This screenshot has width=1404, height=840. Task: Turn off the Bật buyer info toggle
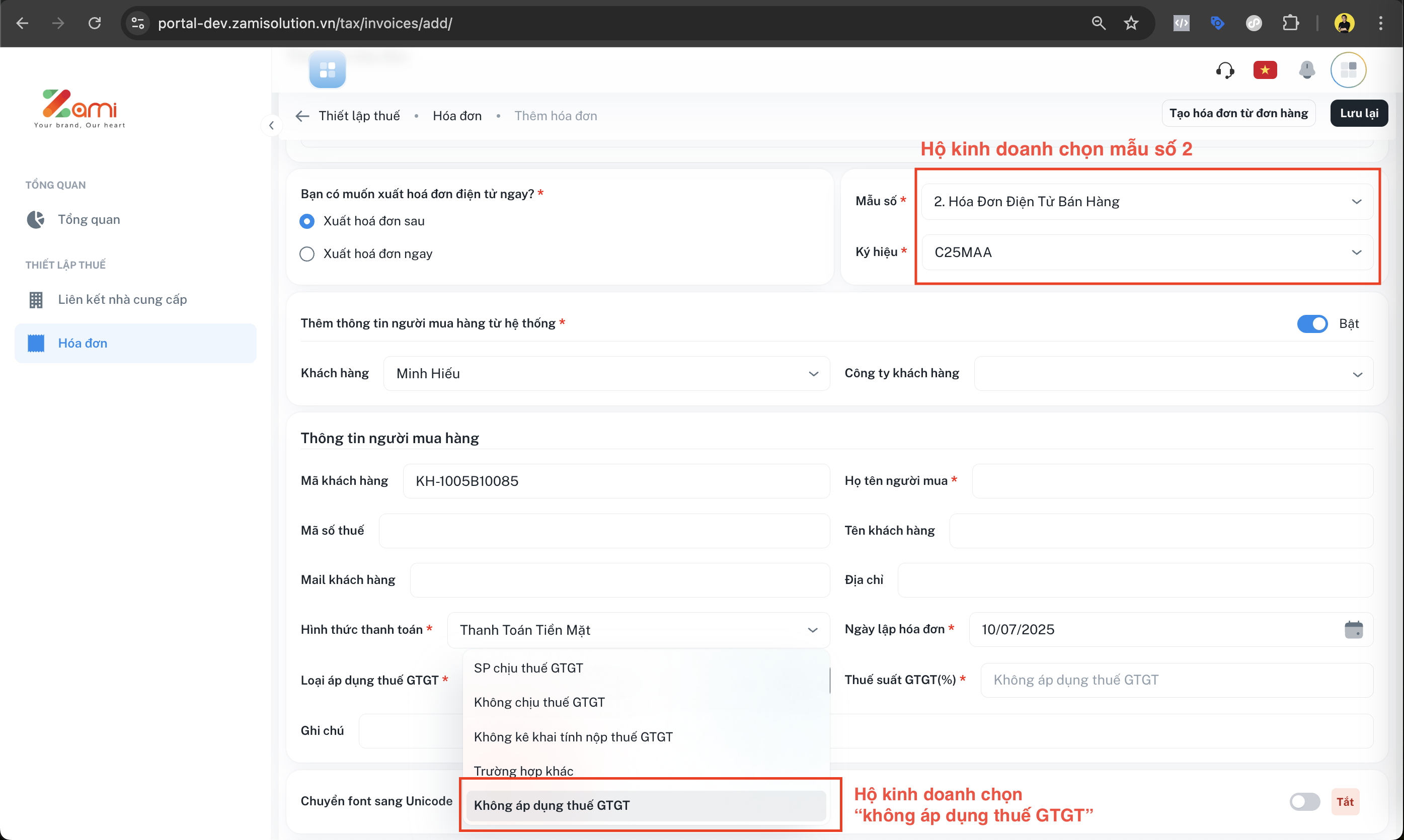(x=1312, y=324)
